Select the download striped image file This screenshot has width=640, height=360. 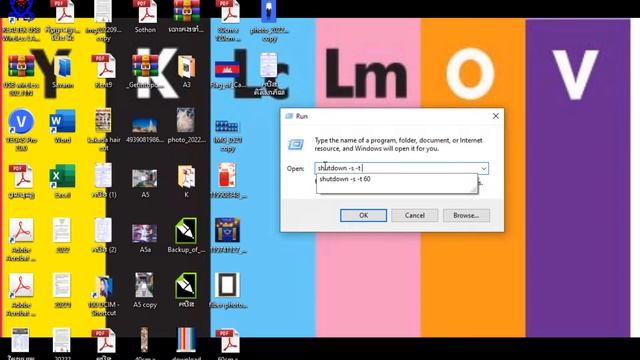click(x=187, y=344)
